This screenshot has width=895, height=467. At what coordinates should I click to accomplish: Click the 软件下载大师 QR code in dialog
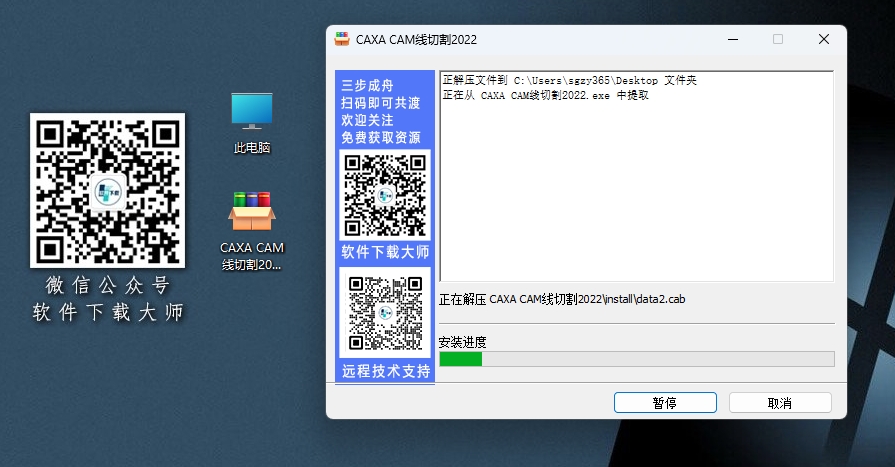tap(385, 195)
